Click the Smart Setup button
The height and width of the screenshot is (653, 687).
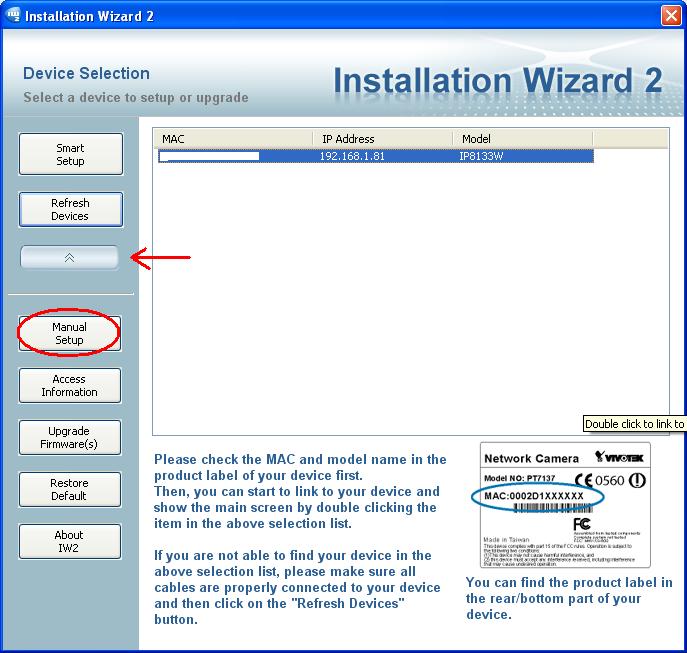(x=71, y=154)
